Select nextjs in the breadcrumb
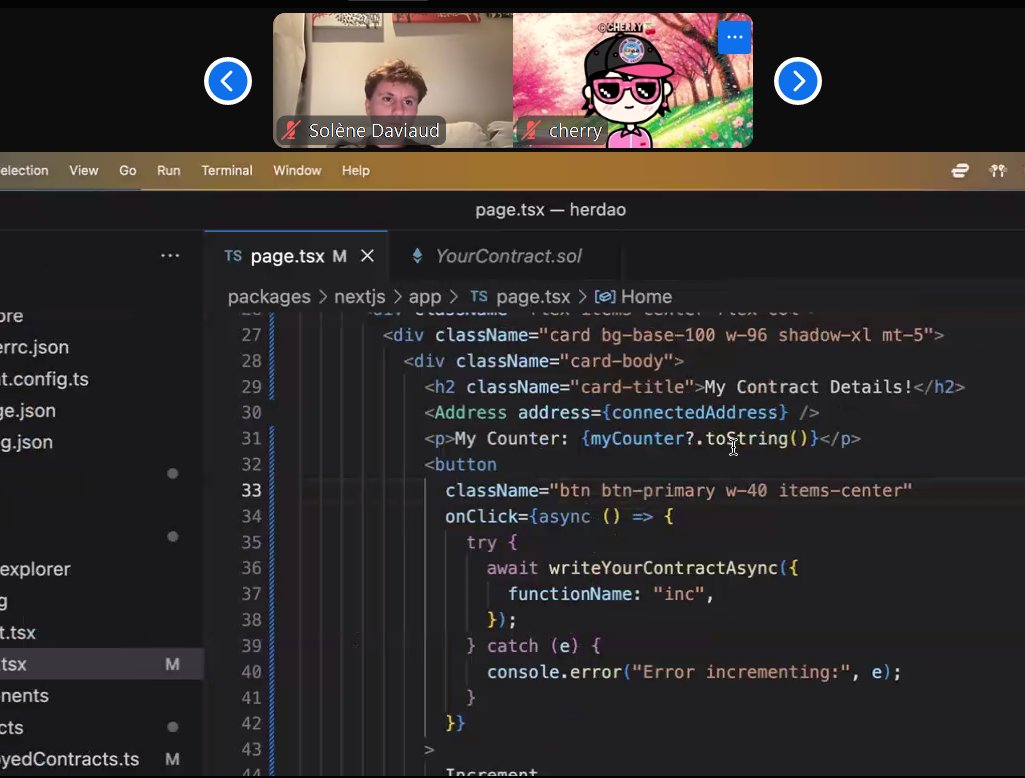The height and width of the screenshot is (778, 1025). pyautogui.click(x=360, y=297)
